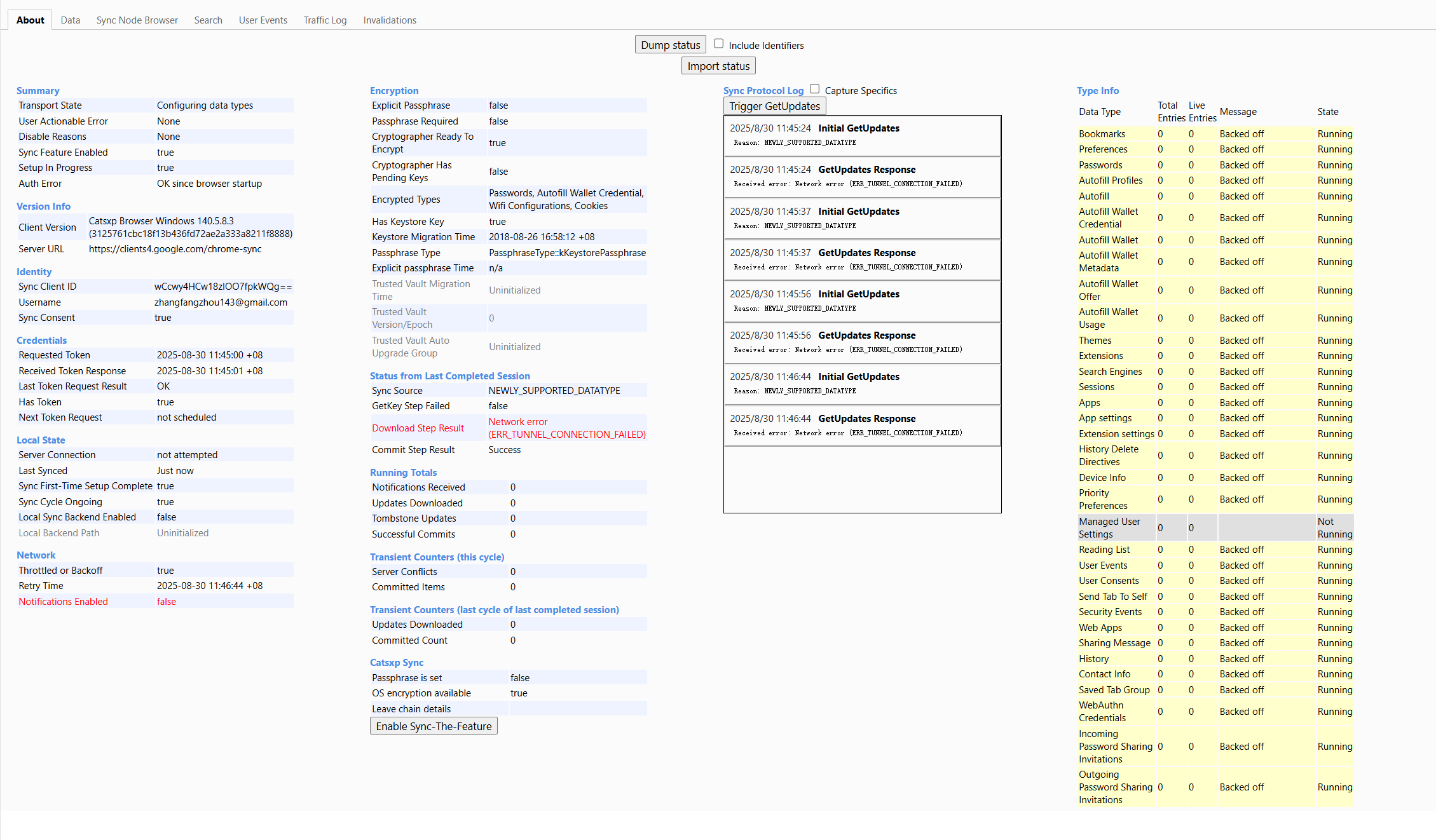Click the Encrypted Types value
This screenshot has height=840, width=1436.
[x=566, y=200]
